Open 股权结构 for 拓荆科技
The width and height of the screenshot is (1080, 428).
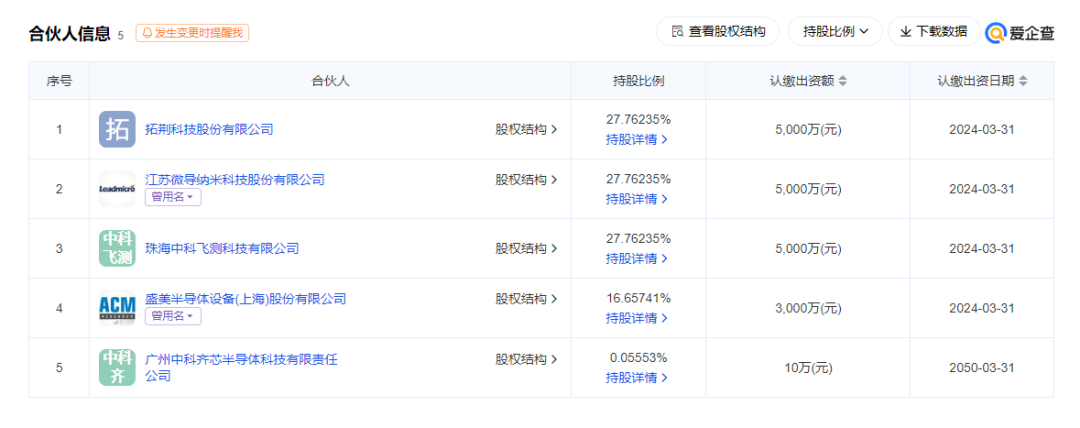point(526,129)
